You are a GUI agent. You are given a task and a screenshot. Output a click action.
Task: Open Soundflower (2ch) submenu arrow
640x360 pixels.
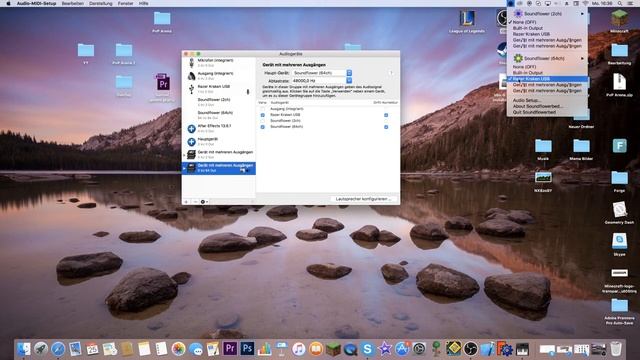click(x=582, y=13)
